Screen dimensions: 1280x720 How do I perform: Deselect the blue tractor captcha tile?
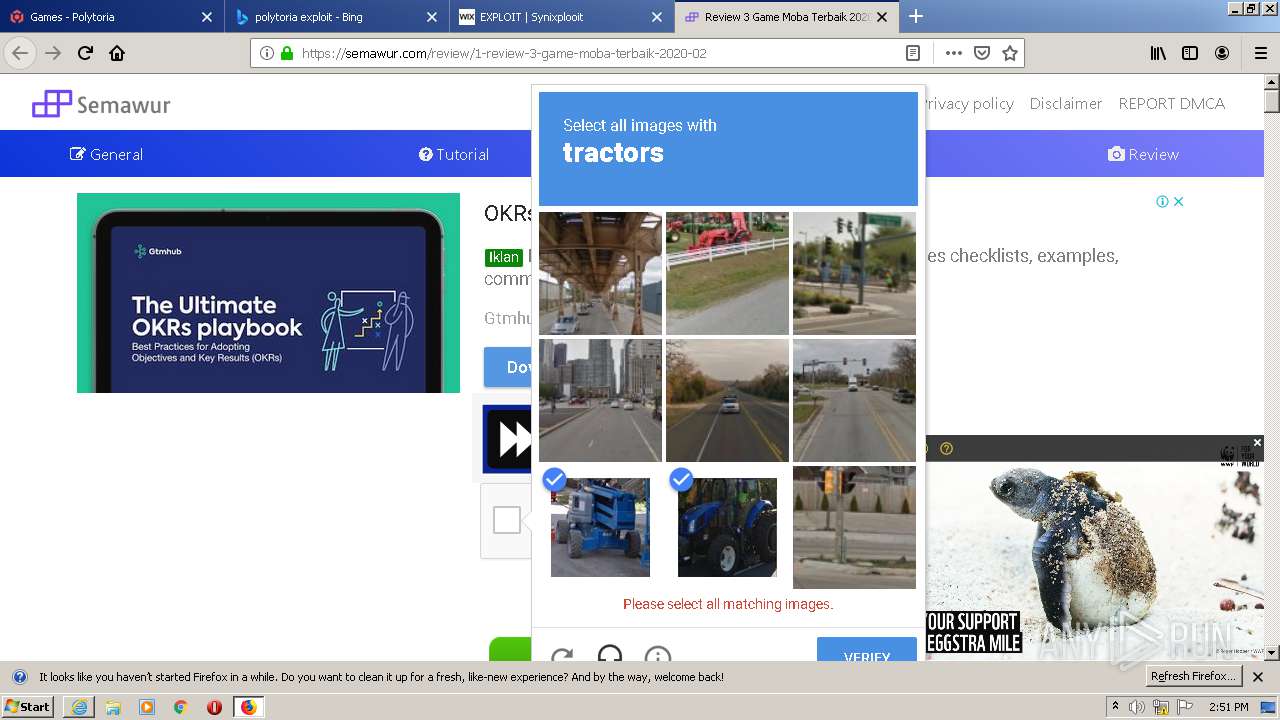(x=727, y=527)
